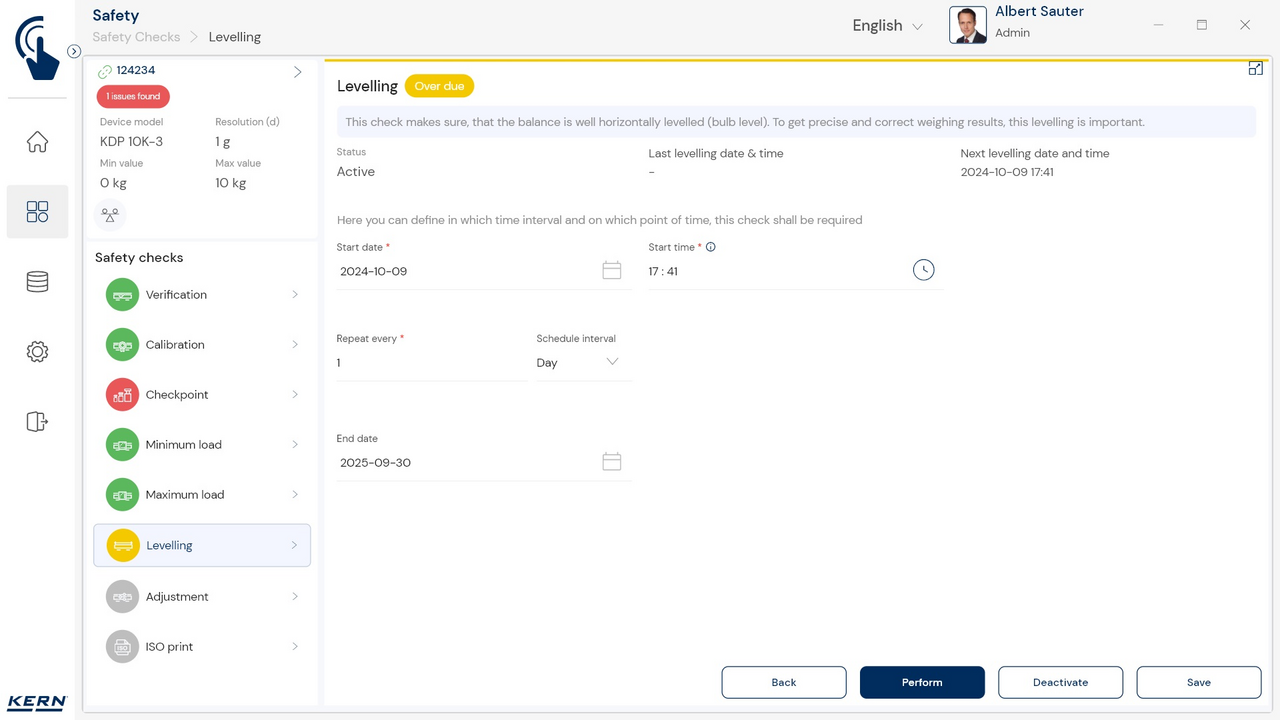Click the expand panel icon top right

coord(1255,69)
